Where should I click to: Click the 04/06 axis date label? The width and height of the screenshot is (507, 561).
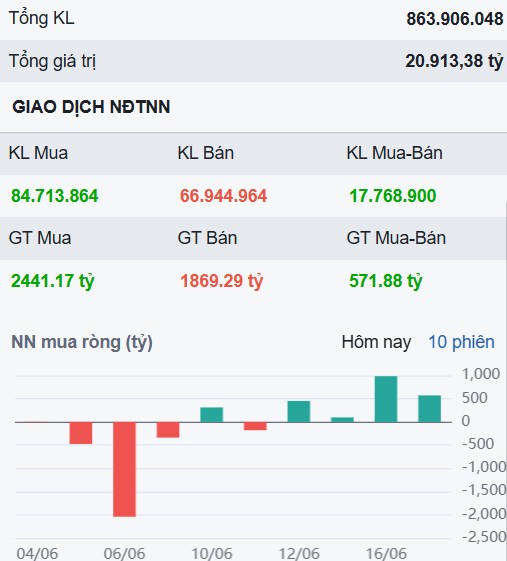coord(37,553)
